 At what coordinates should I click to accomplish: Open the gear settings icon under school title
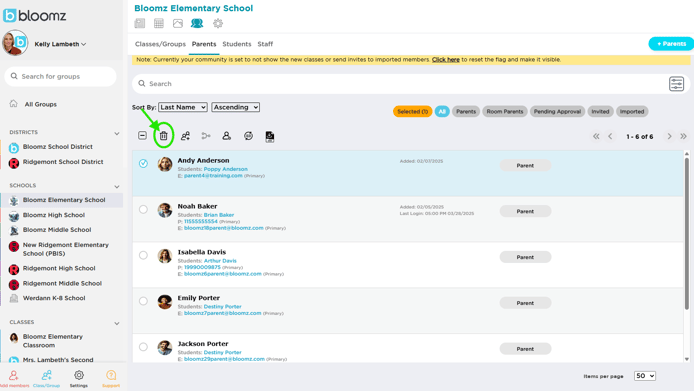coord(218,23)
